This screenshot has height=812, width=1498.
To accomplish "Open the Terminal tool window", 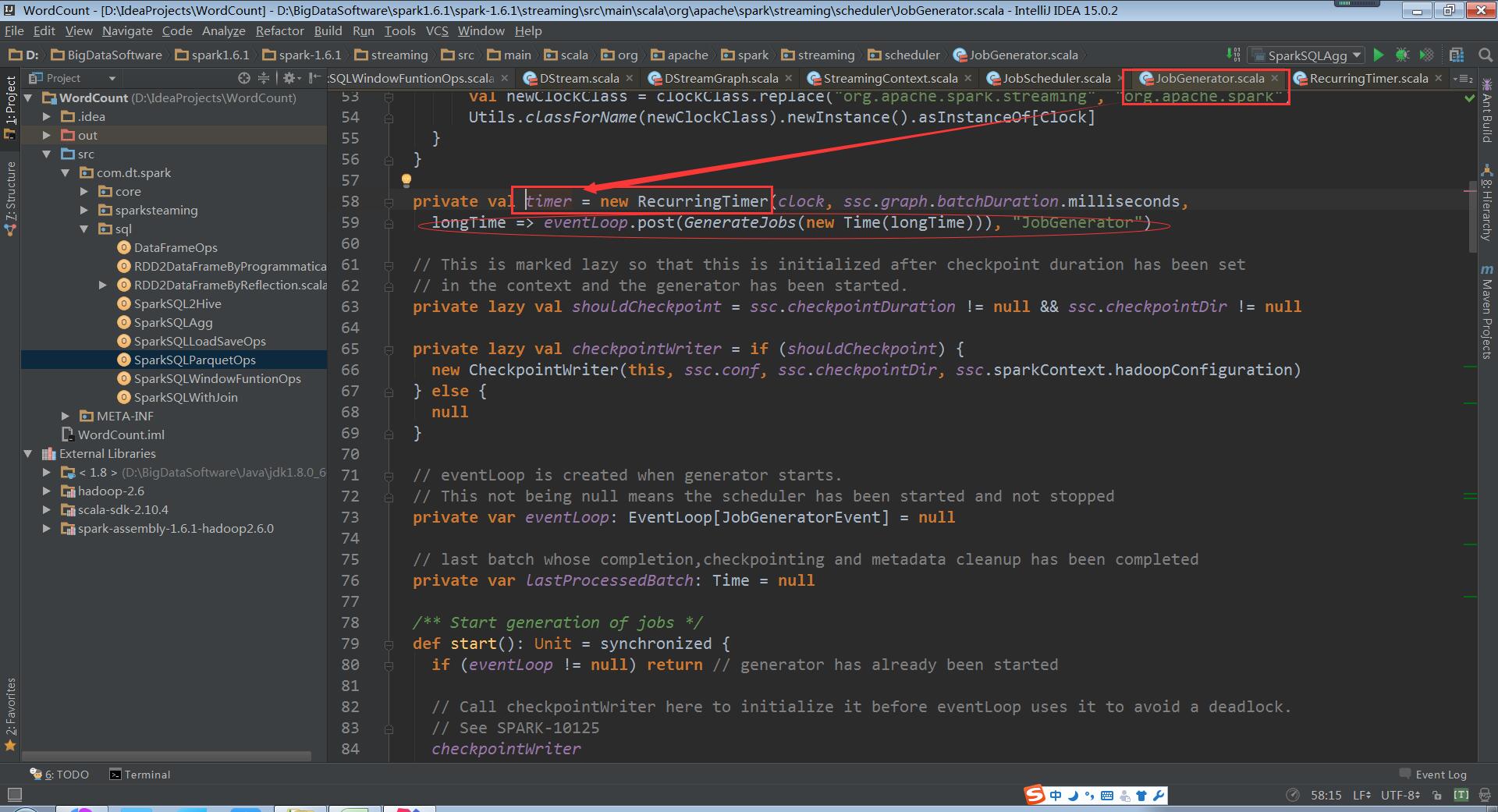I will click(140, 775).
